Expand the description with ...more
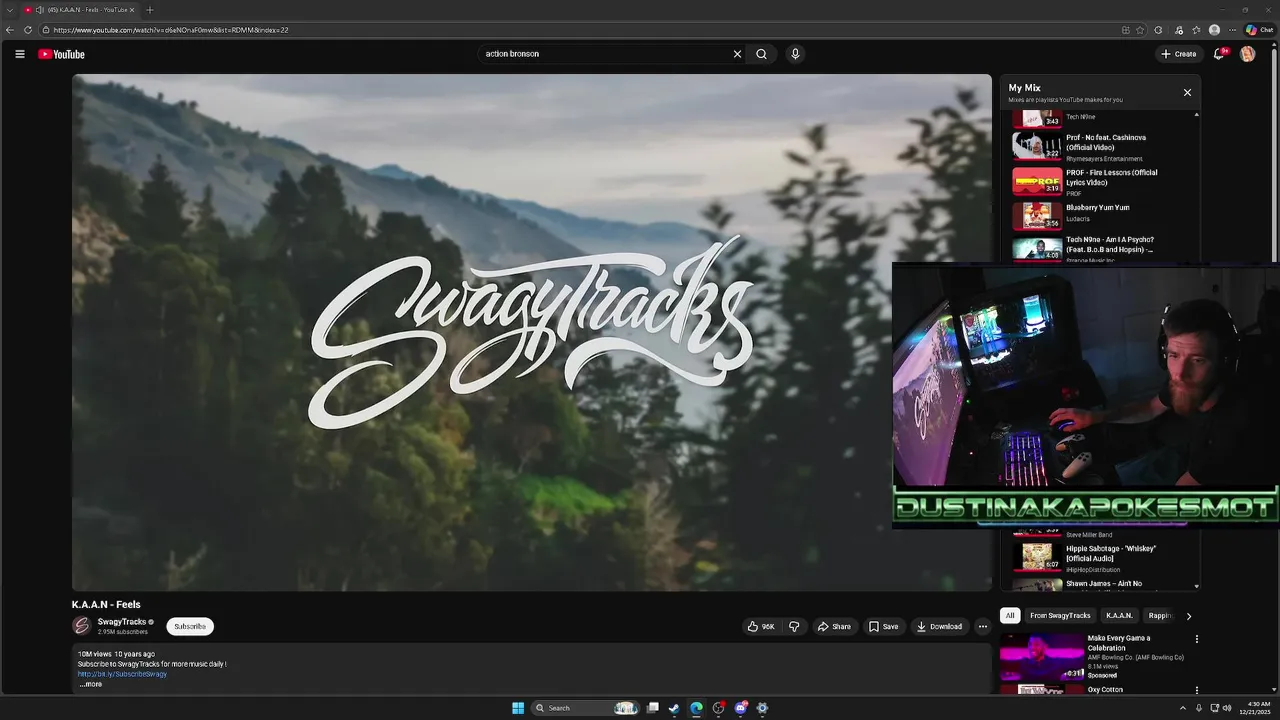The height and width of the screenshot is (720, 1280). coord(90,684)
